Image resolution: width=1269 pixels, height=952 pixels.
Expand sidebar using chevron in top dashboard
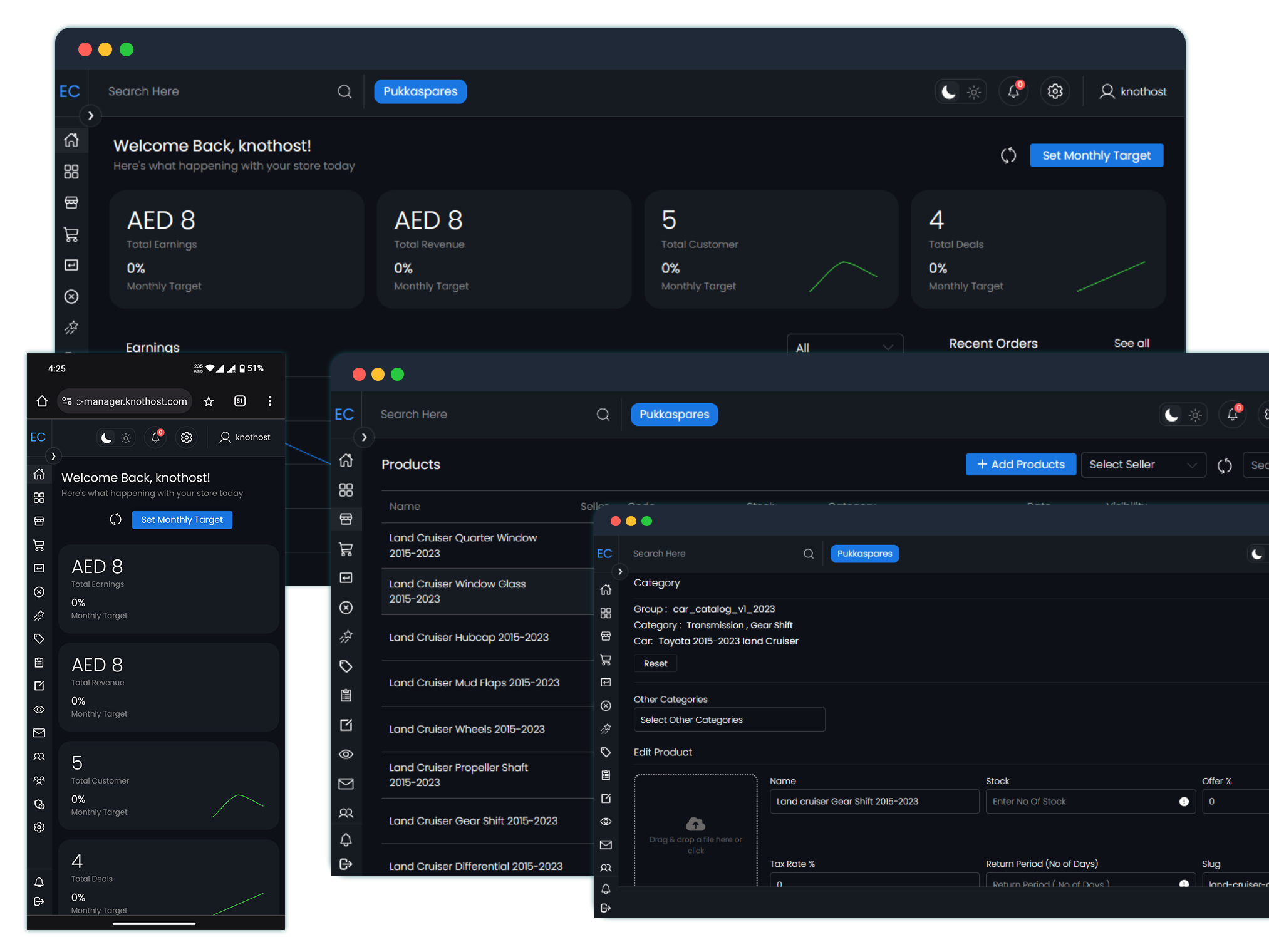[x=91, y=116]
